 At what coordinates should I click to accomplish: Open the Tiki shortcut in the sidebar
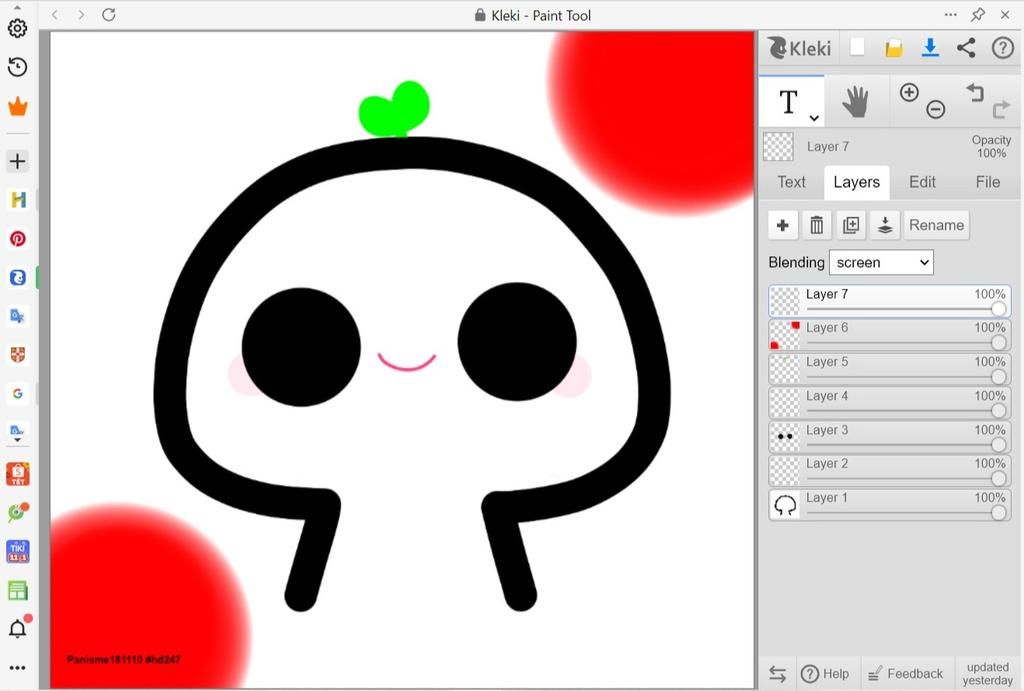click(18, 551)
